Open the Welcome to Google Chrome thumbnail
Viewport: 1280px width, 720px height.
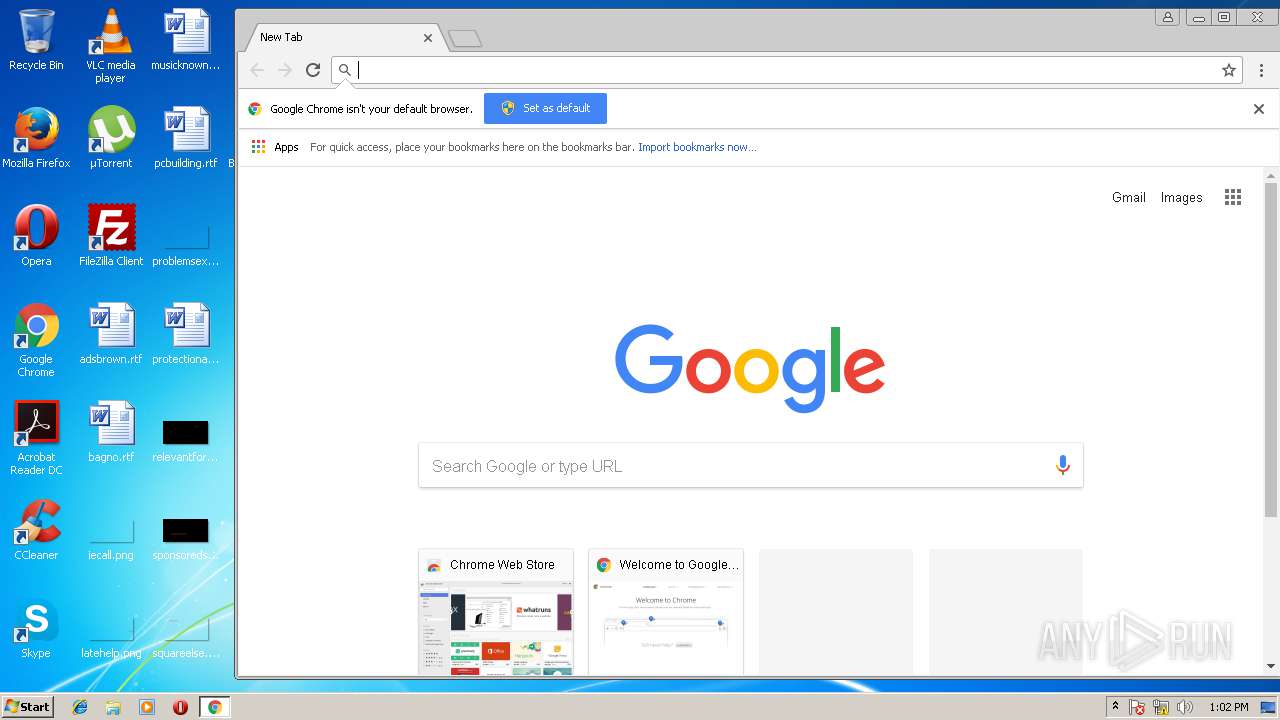click(x=666, y=612)
